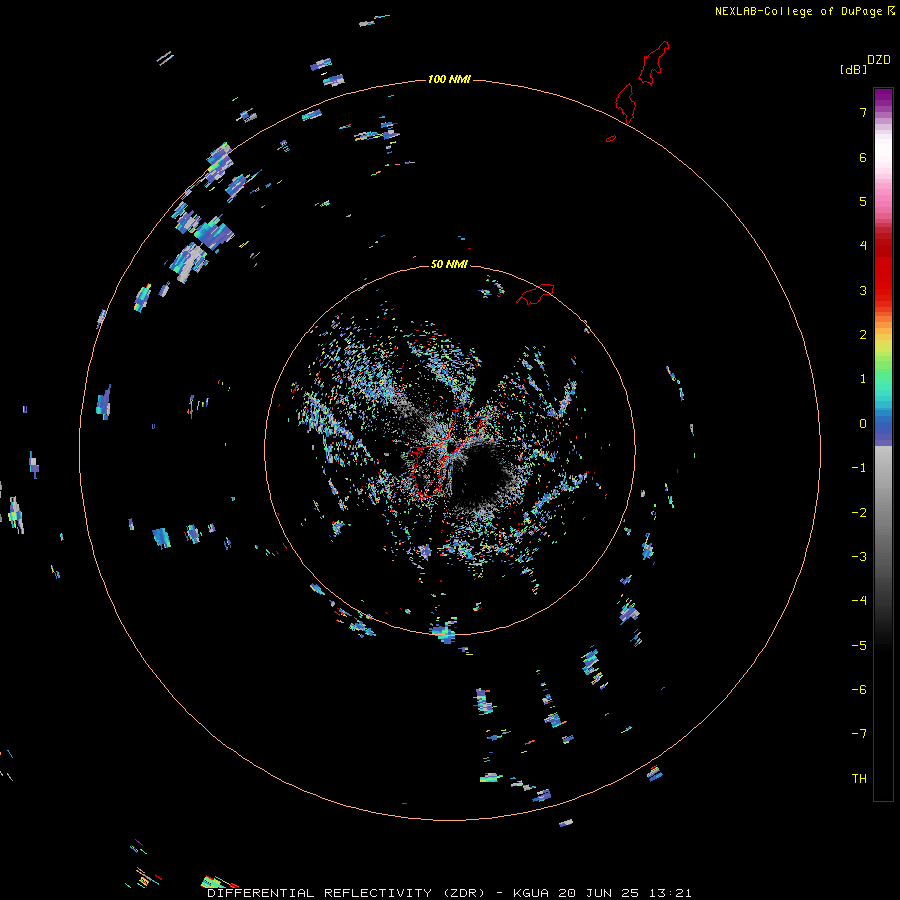The height and width of the screenshot is (900, 900).
Task: Click the 2 dB scale value
Action: pyautogui.click(x=863, y=335)
